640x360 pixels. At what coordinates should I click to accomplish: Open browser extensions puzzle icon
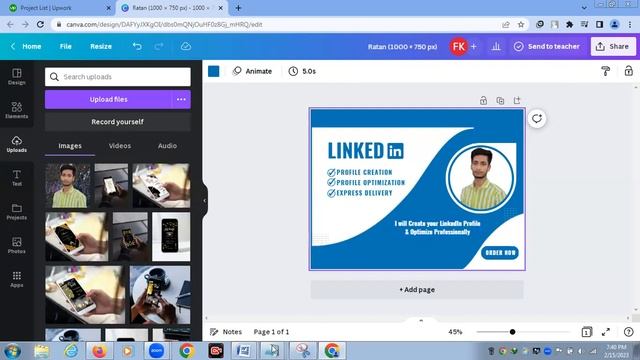point(569,24)
